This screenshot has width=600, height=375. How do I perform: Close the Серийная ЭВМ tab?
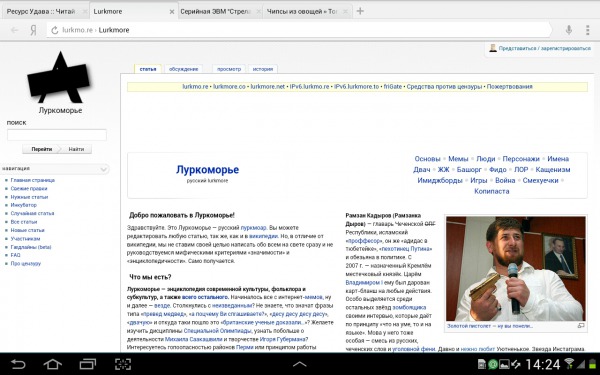[x=259, y=12]
